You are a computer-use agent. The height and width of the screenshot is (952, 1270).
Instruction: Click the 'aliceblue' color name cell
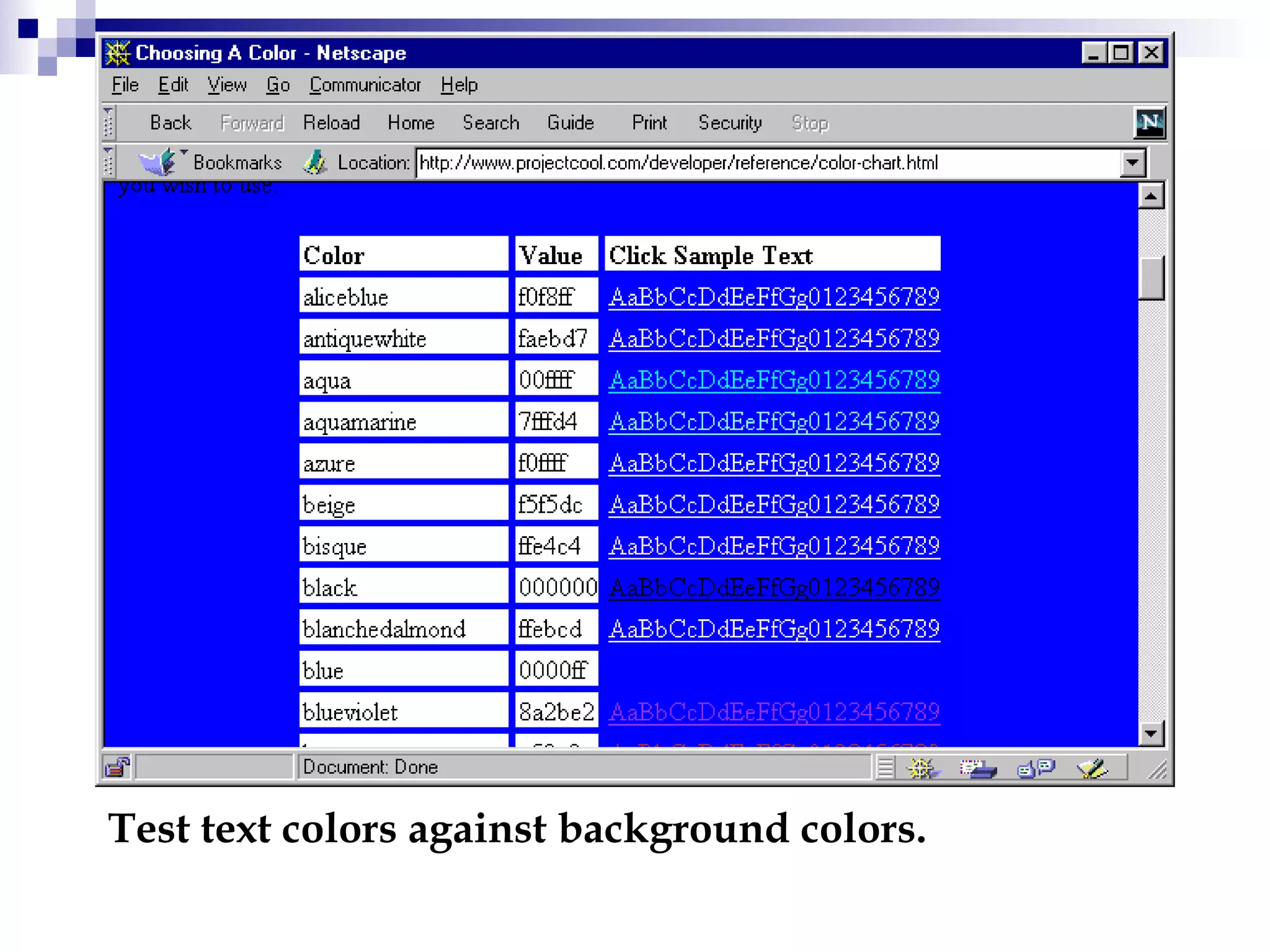(404, 295)
